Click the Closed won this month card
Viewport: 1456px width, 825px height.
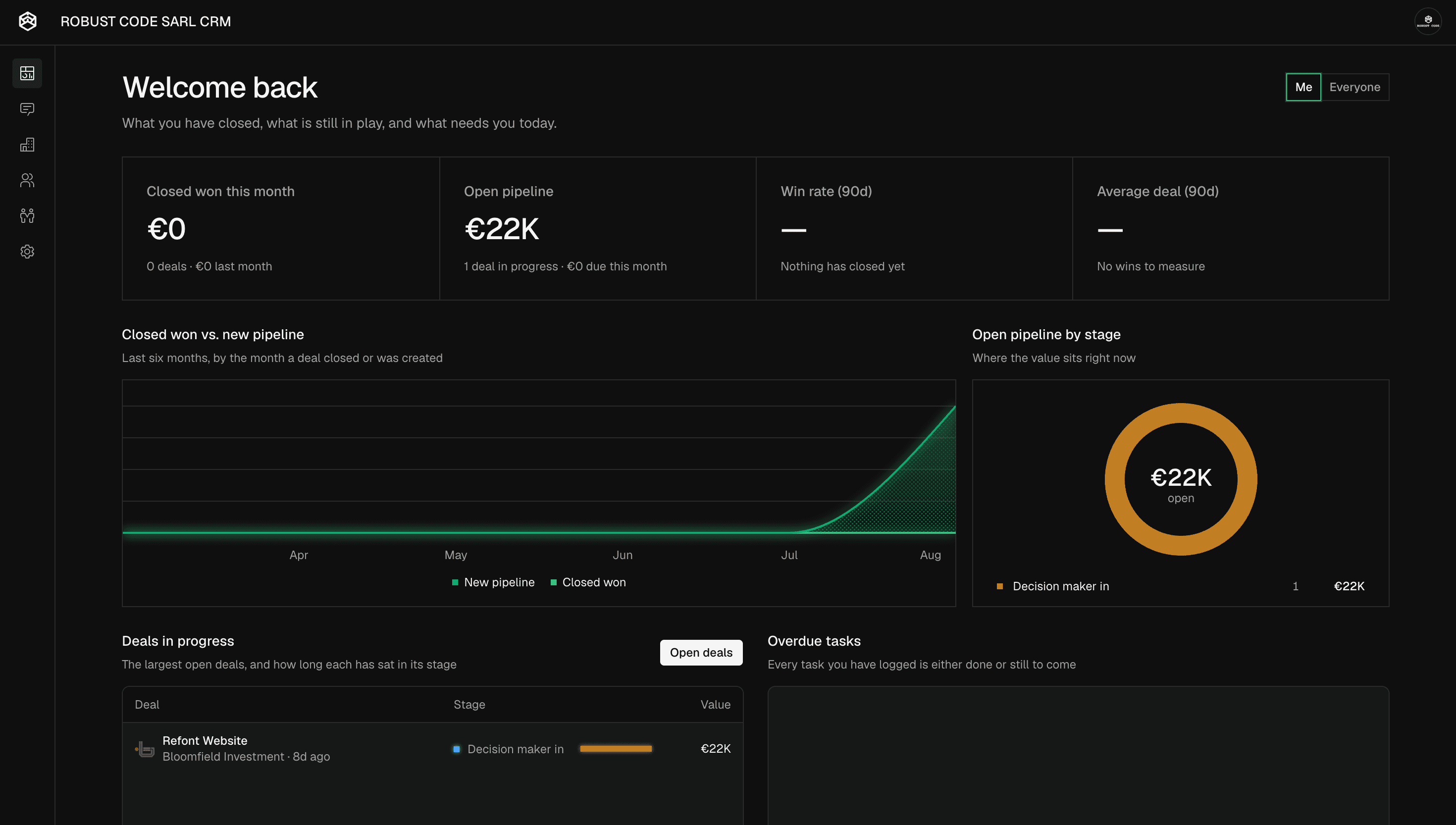[x=281, y=228]
